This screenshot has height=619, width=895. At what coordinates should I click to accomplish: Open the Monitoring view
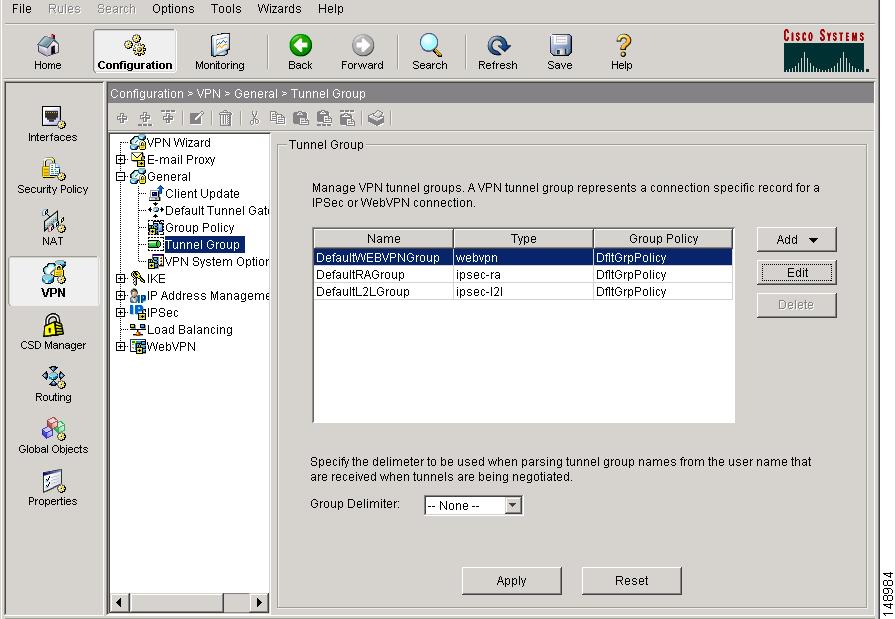coord(221,50)
